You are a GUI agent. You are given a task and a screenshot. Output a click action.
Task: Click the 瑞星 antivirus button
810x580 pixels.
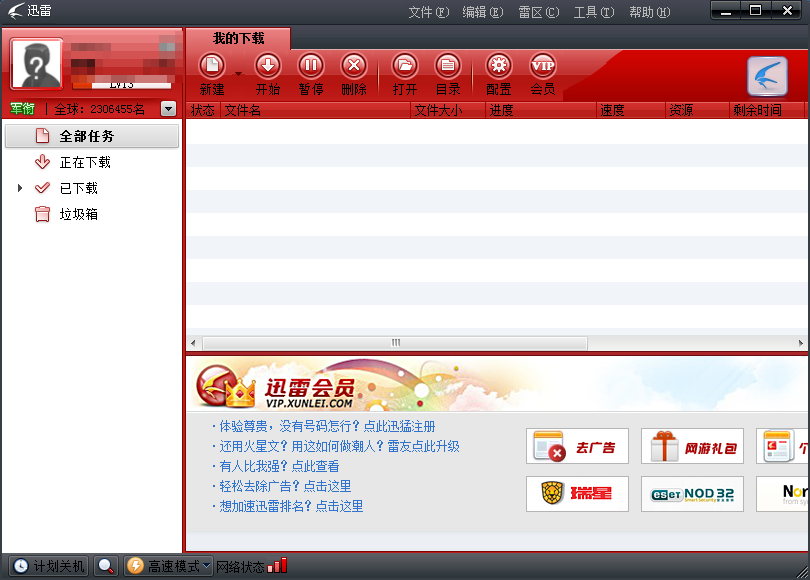click(x=577, y=494)
